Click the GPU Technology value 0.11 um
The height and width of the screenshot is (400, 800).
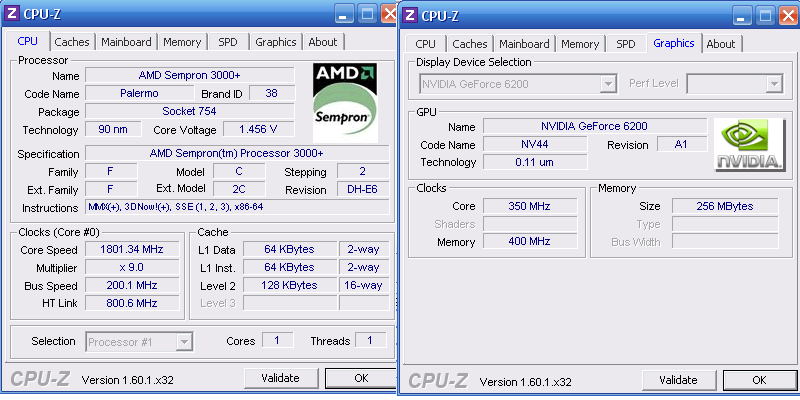point(535,162)
